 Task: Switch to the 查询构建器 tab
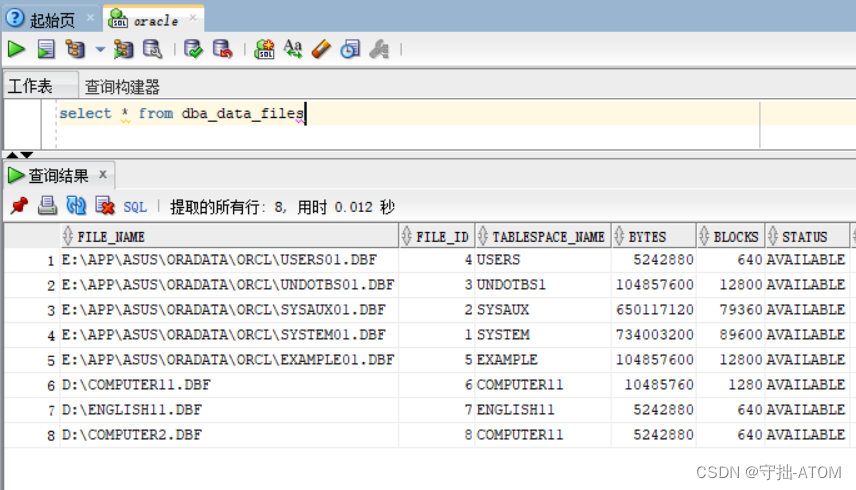pos(122,86)
